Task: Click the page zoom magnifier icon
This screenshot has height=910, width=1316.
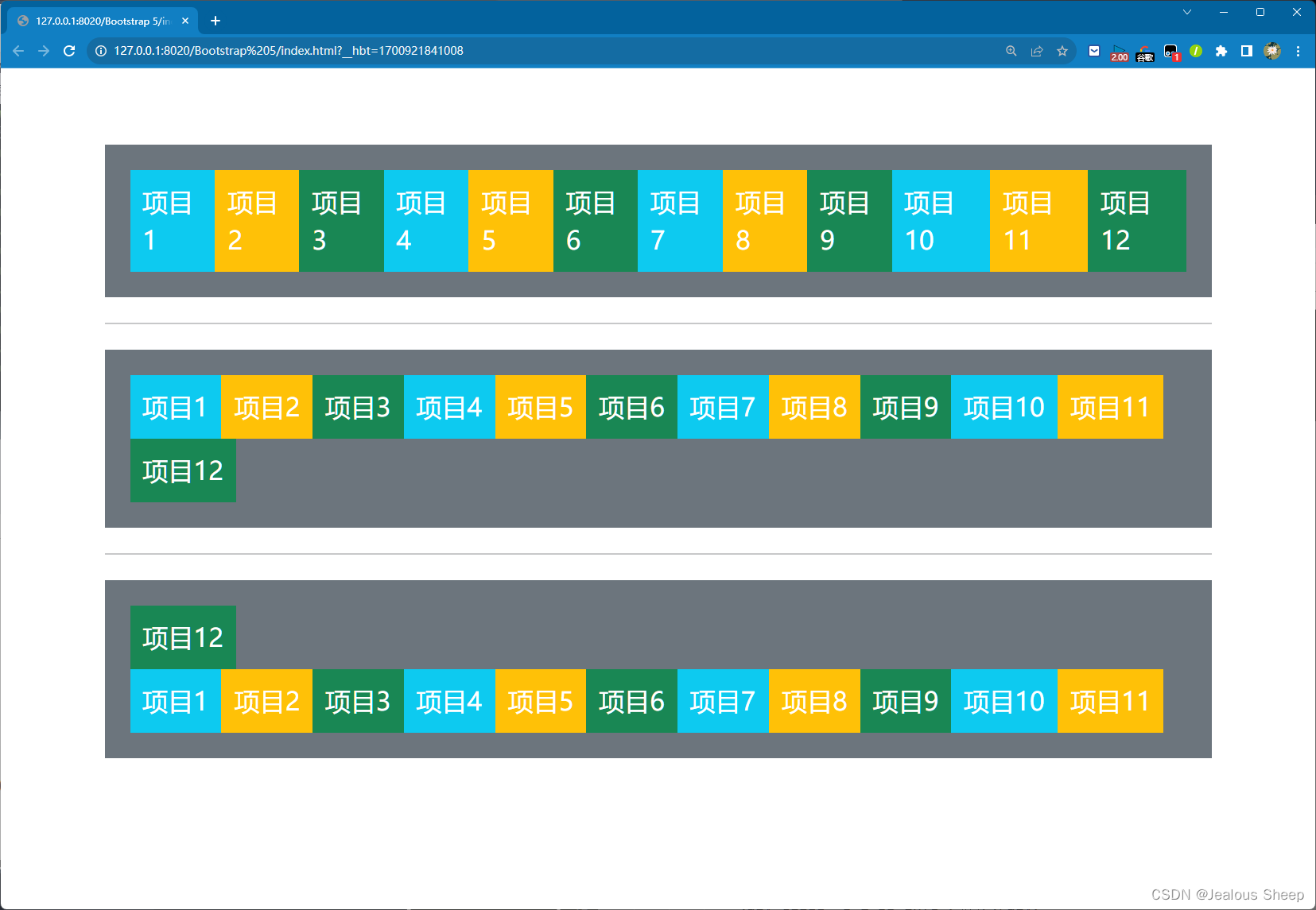Action: (1011, 51)
